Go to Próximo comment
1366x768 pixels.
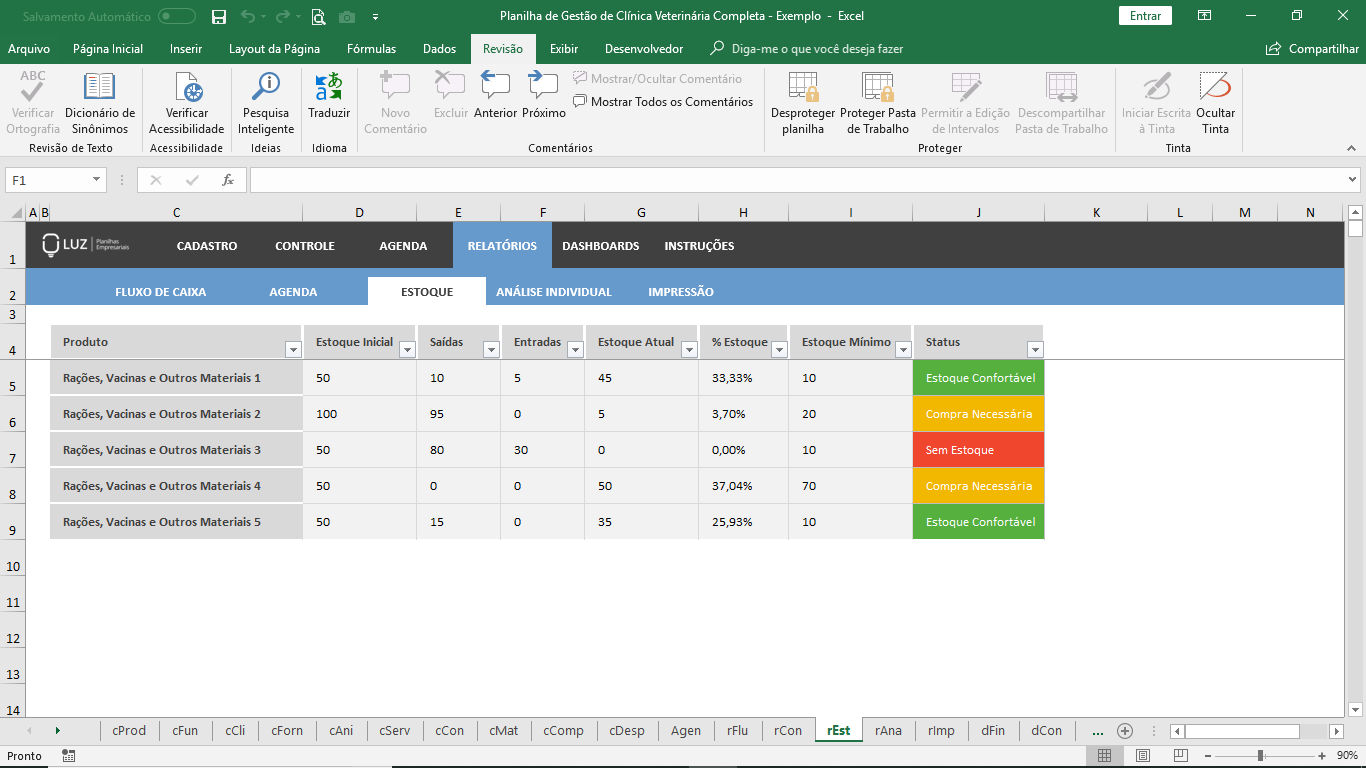coord(544,96)
